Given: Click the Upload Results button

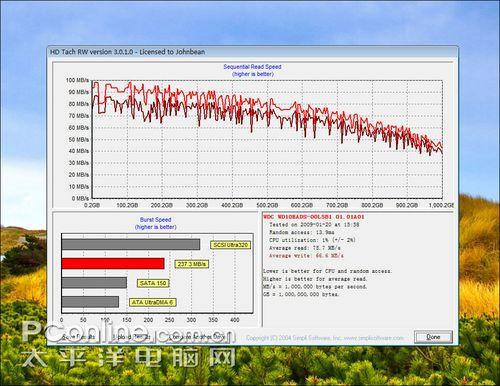Looking at the screenshot, I should click(x=131, y=337).
